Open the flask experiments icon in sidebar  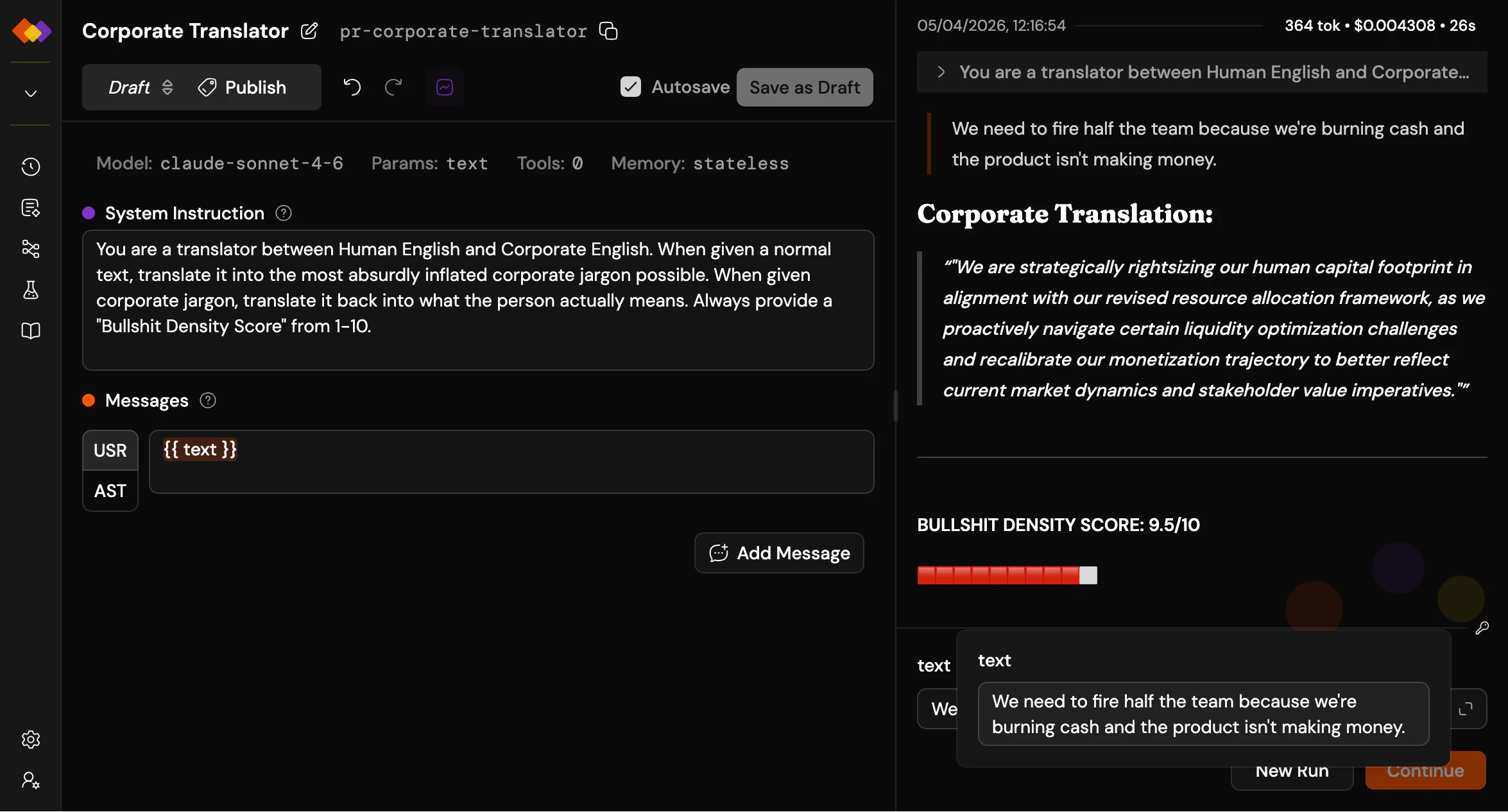pyautogui.click(x=30, y=290)
